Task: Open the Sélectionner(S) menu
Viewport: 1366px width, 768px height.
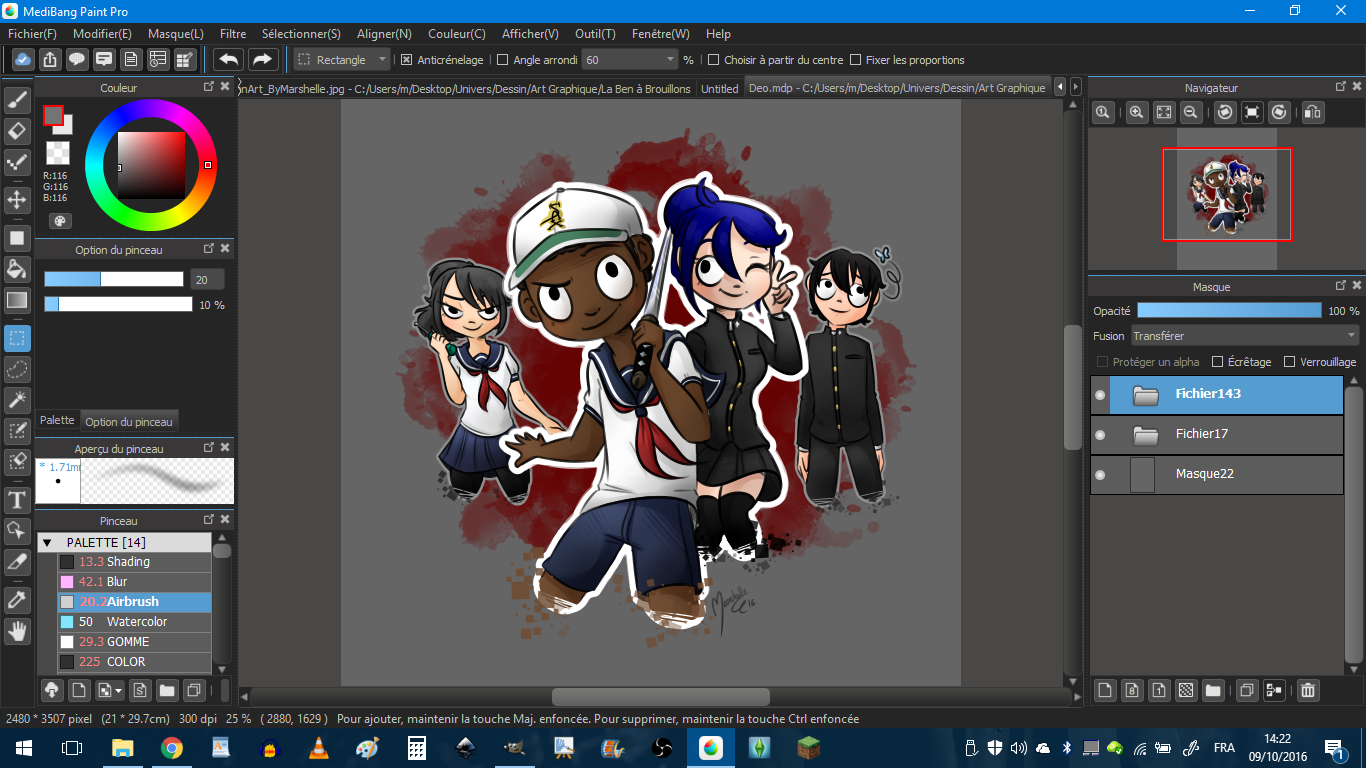Action: [x=301, y=33]
